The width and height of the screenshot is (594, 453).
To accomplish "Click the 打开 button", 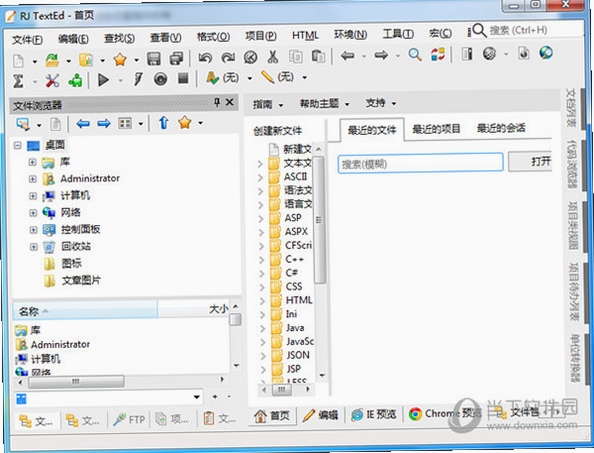I will pyautogui.click(x=530, y=161).
